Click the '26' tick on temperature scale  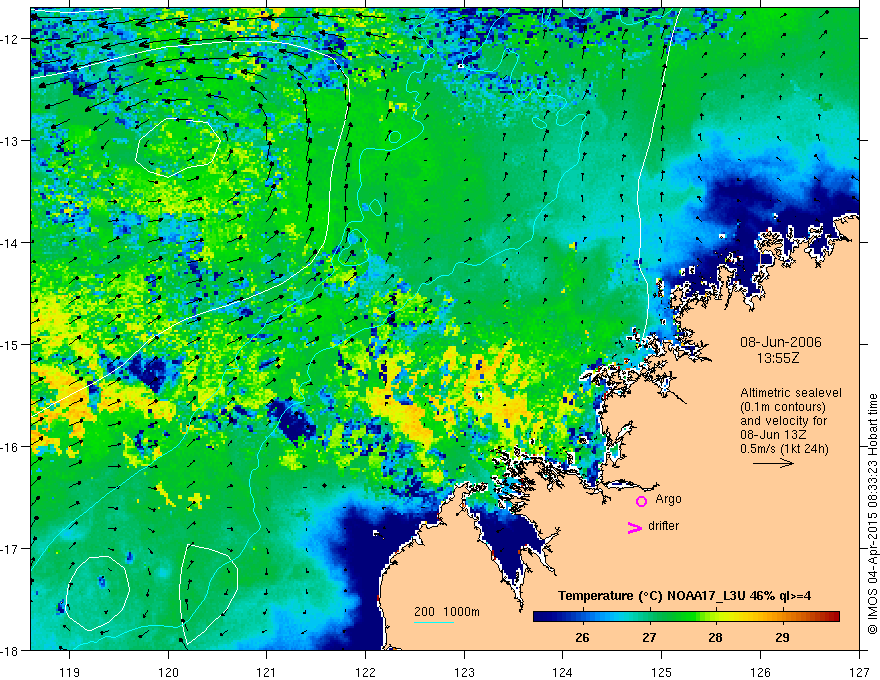[x=582, y=637]
